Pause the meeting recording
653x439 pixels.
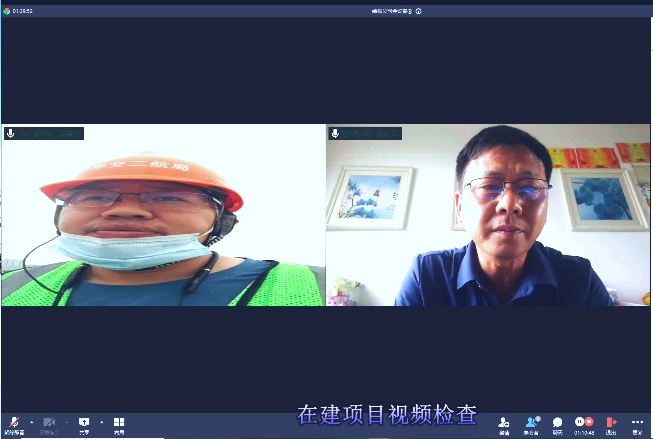point(579,422)
